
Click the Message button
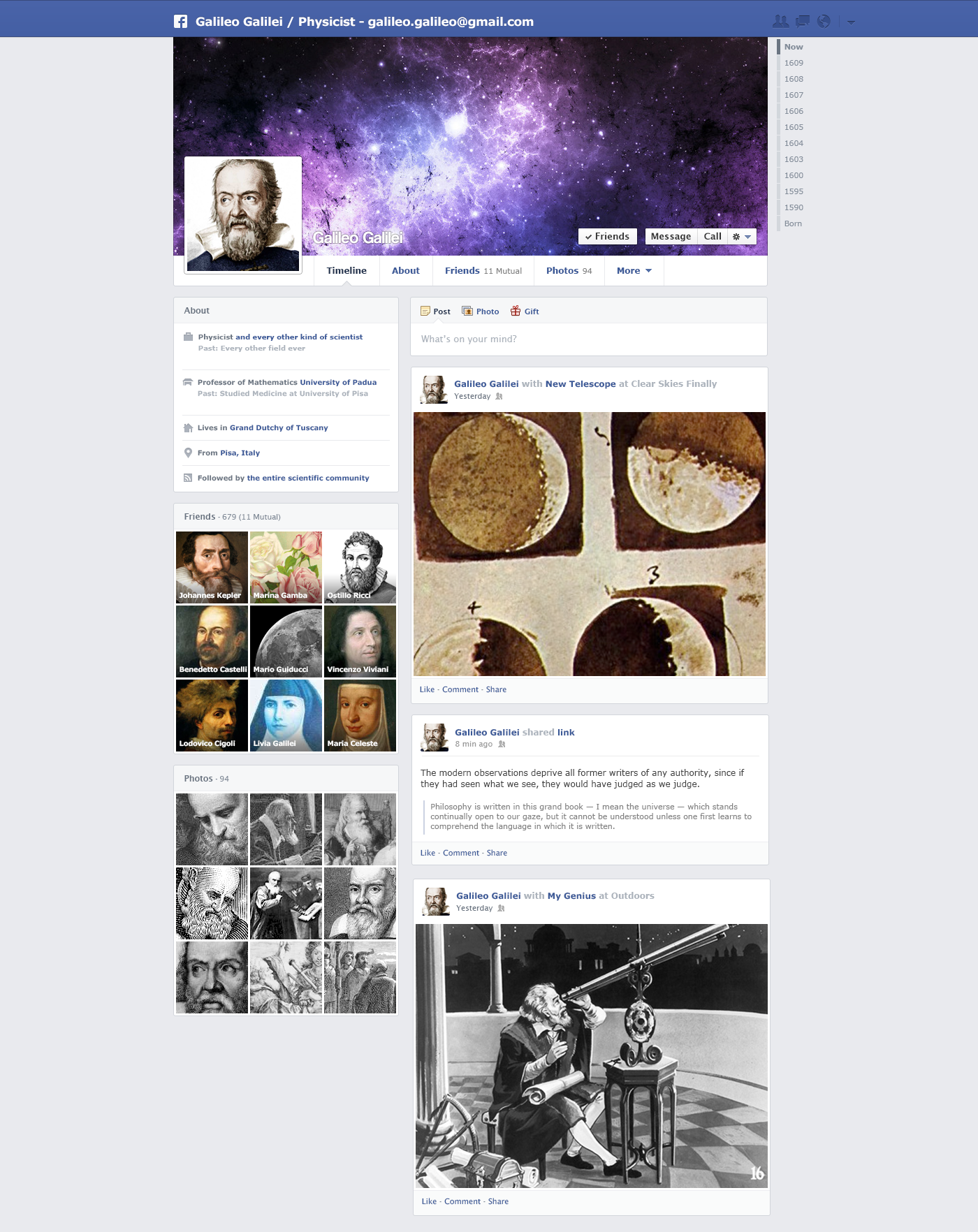pyautogui.click(x=671, y=236)
